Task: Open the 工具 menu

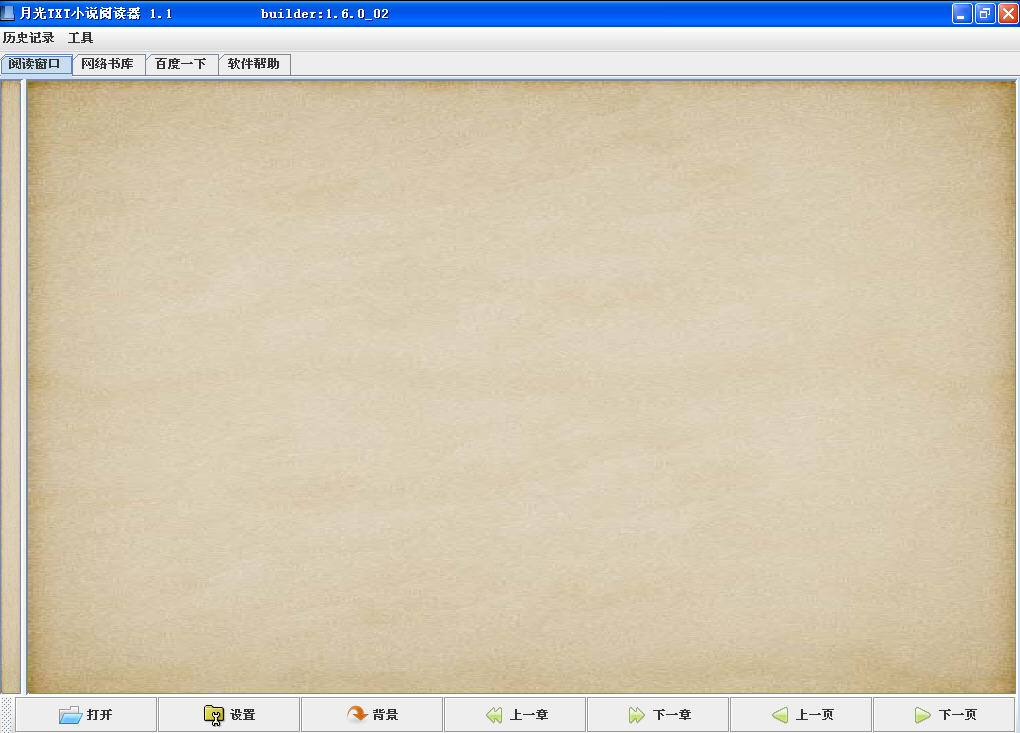Action: pyautogui.click(x=81, y=38)
